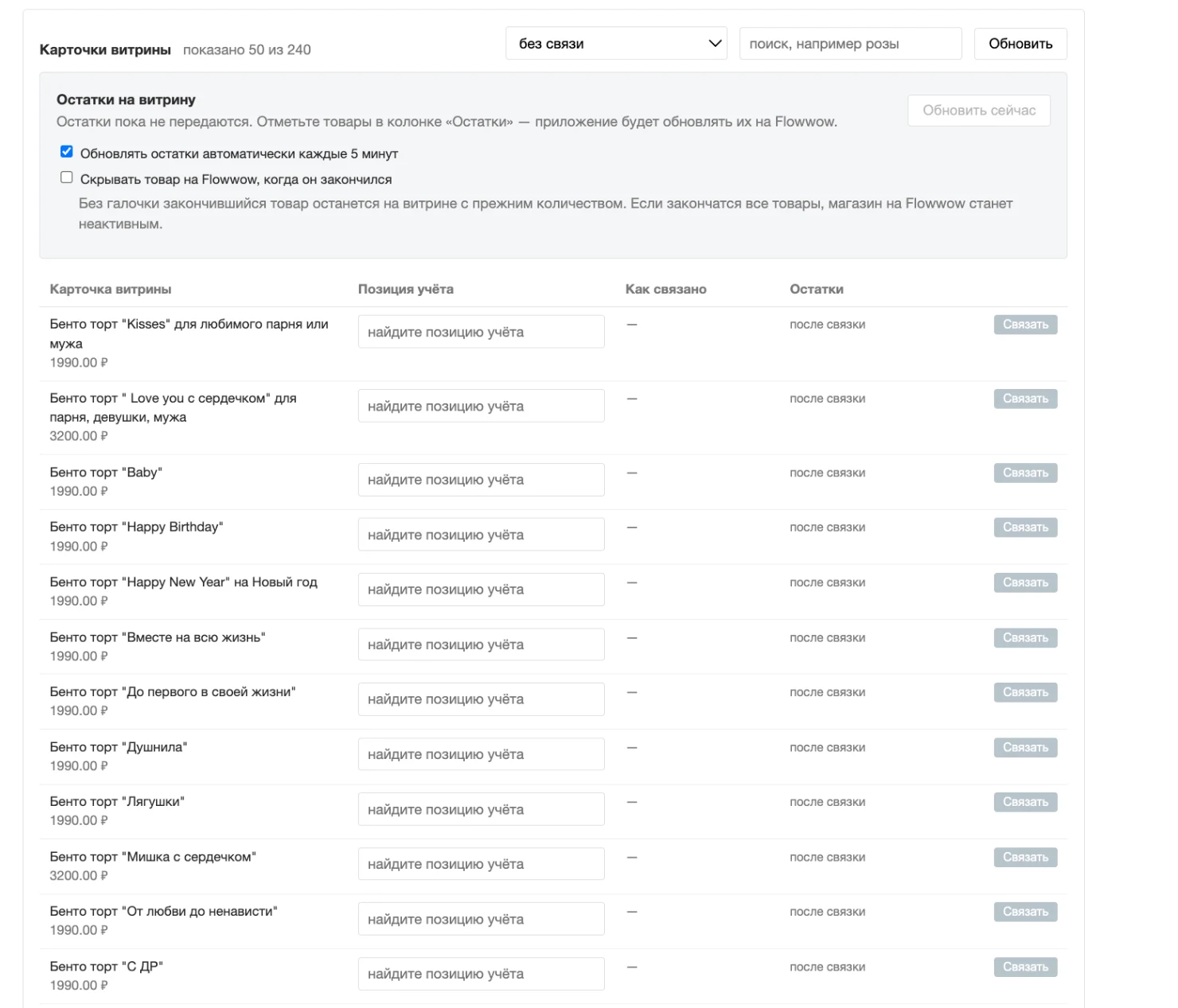Viewport: 1178px width, 1008px height.
Task: Click 'Связать' for "От любви до ненависти"
Action: pyautogui.click(x=1025, y=912)
